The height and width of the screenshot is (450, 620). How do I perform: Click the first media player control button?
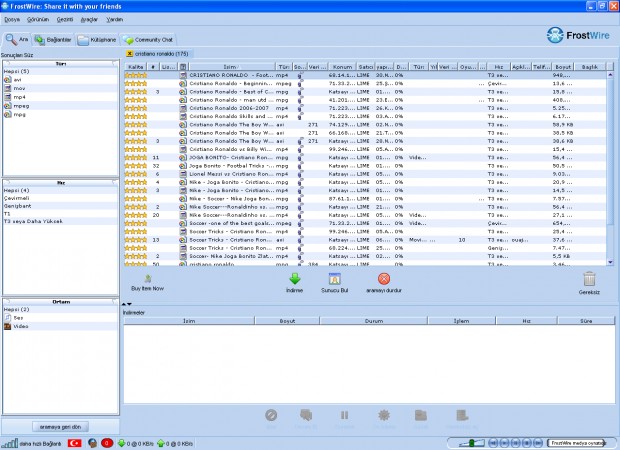coord(493,443)
